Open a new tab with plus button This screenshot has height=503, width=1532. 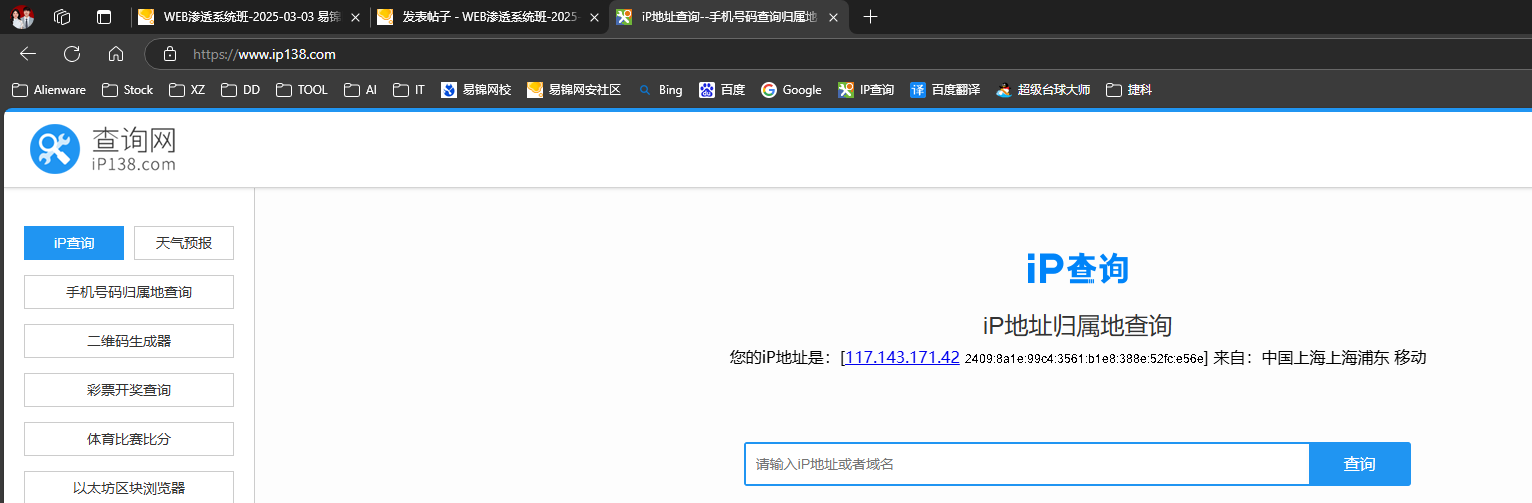click(x=870, y=17)
